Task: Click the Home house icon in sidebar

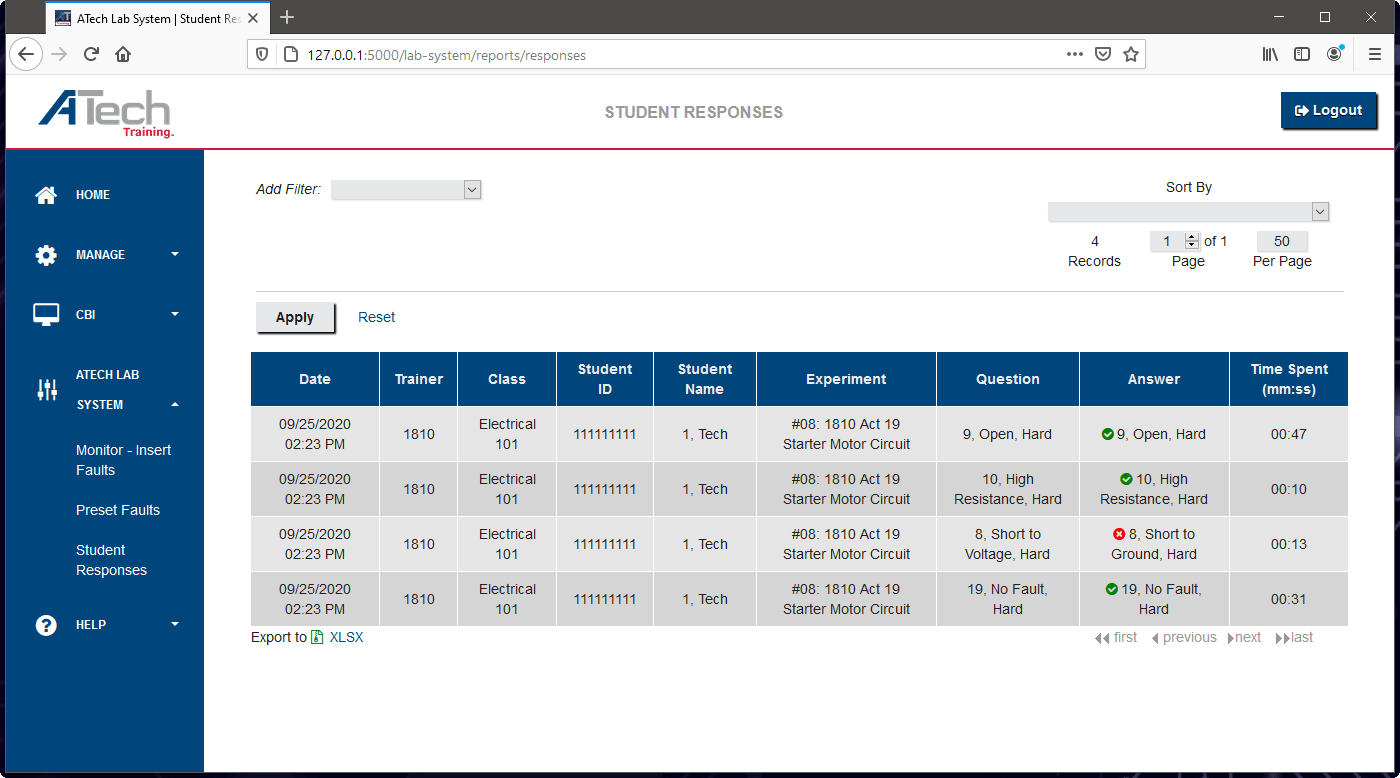Action: 46,195
